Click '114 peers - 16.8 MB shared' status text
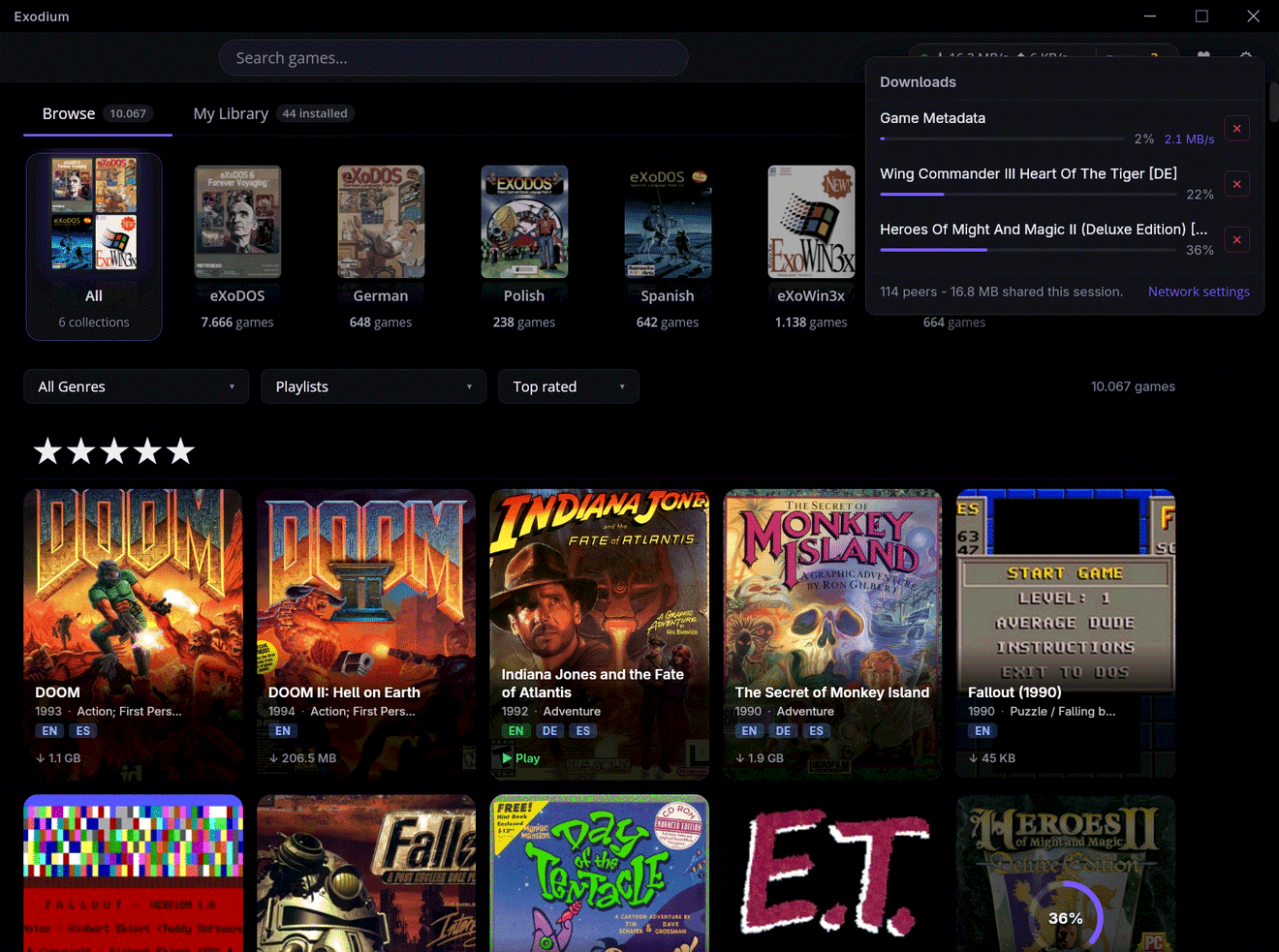The image size is (1279, 952). click(1001, 292)
